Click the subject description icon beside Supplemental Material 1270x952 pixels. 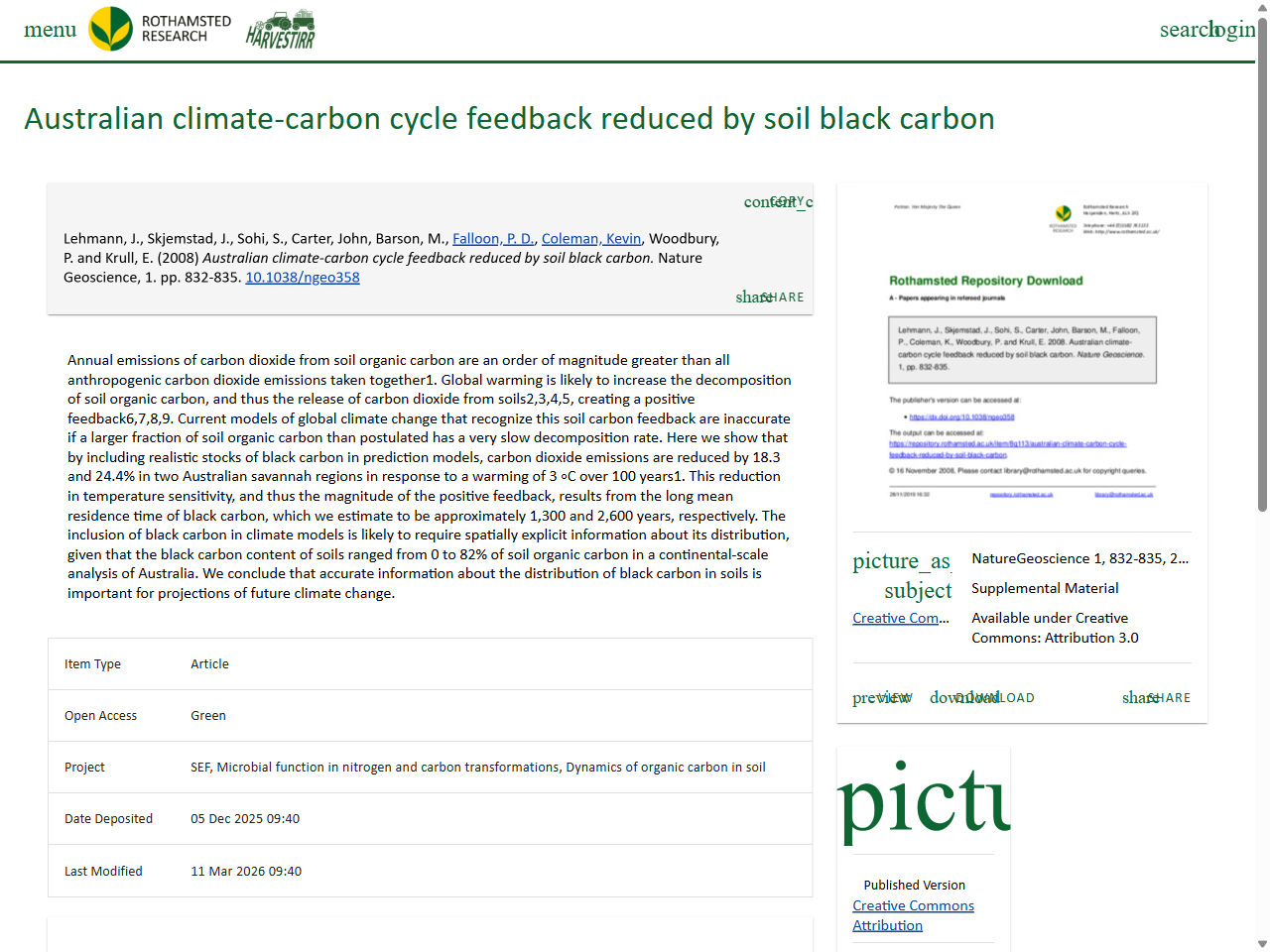point(919,590)
